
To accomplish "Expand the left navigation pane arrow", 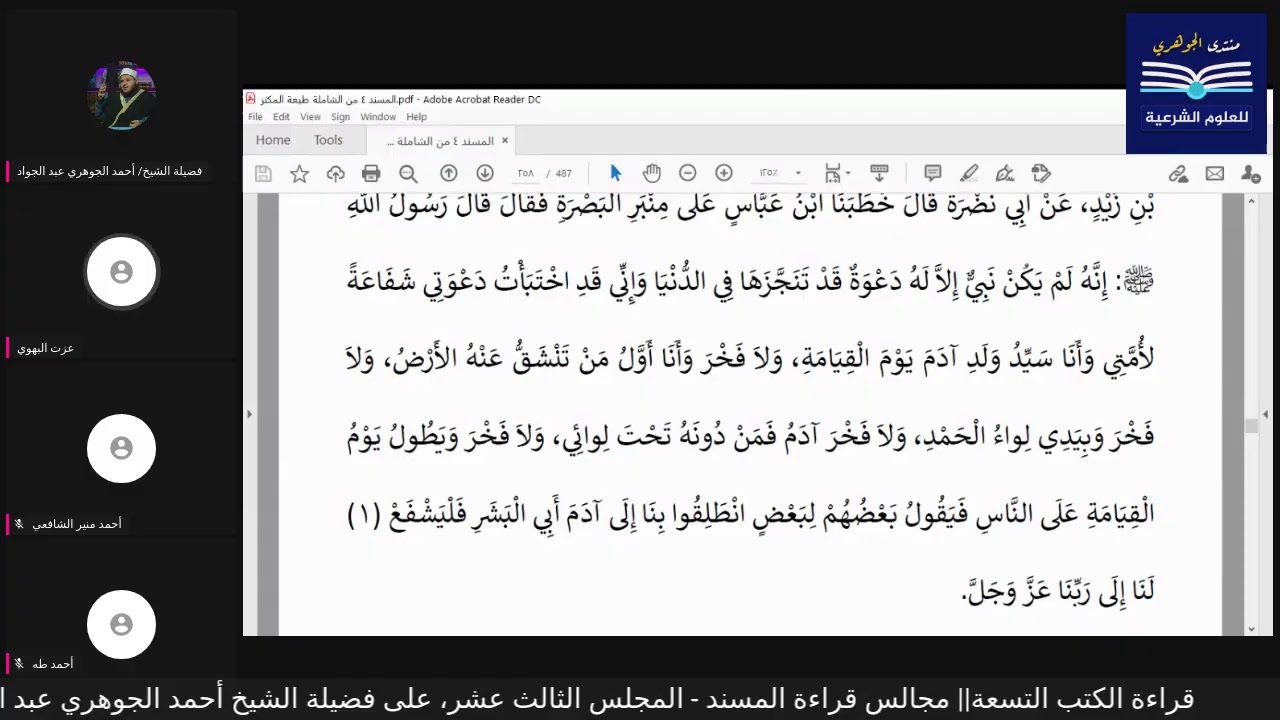I will pos(249,414).
